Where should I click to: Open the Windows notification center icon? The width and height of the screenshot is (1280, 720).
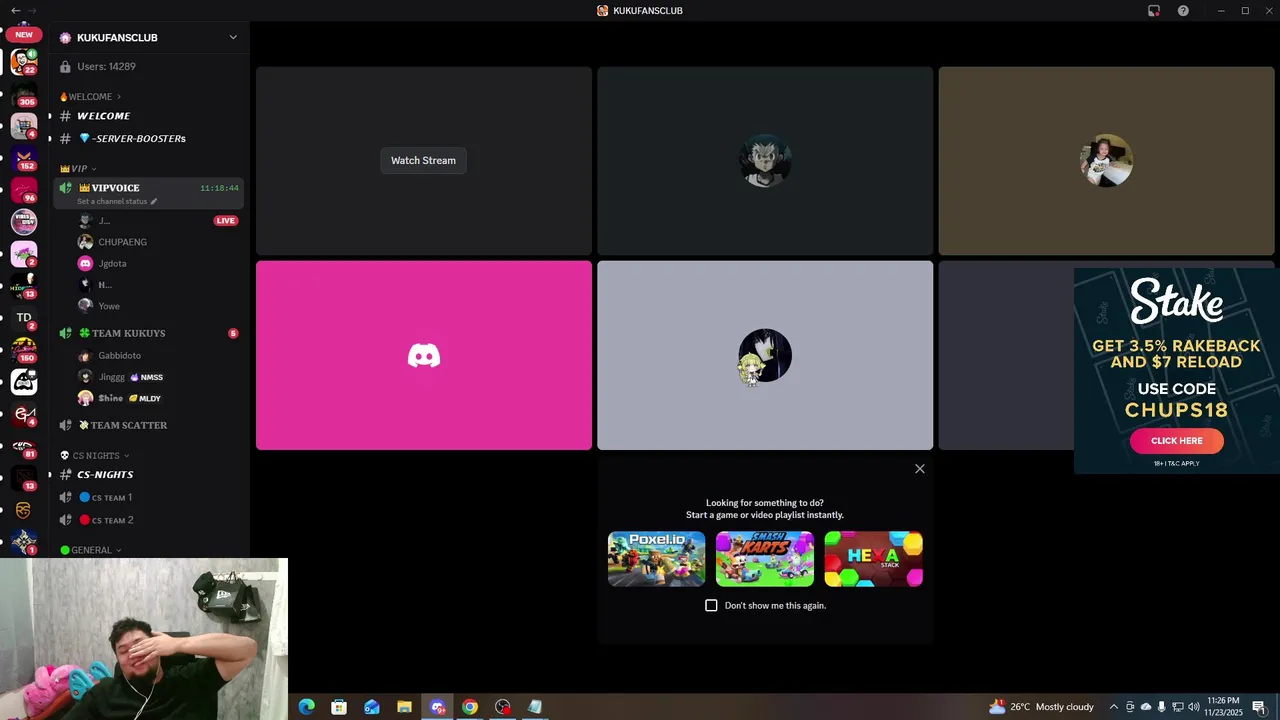(1259, 707)
